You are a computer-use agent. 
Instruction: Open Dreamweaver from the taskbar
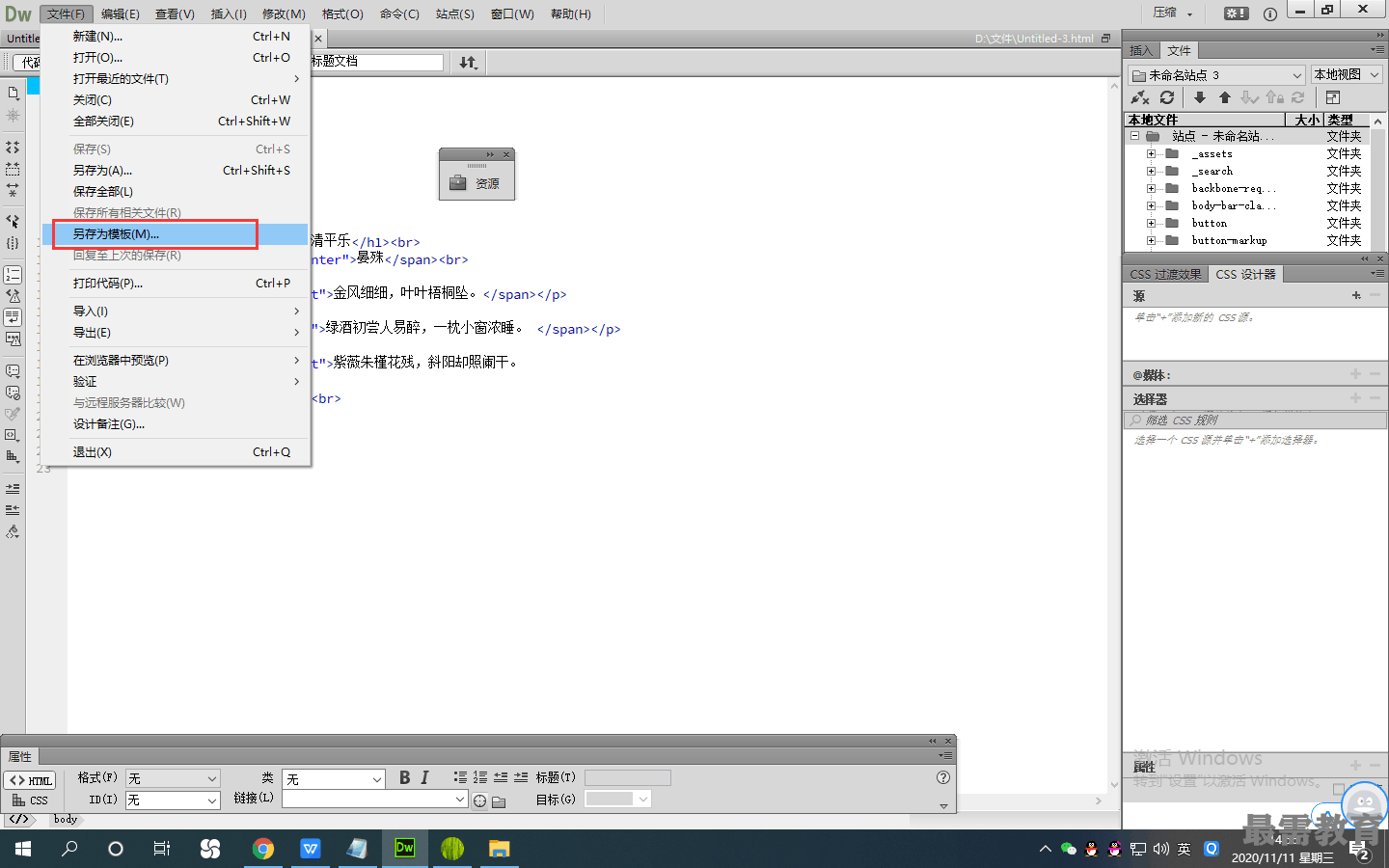coord(404,849)
